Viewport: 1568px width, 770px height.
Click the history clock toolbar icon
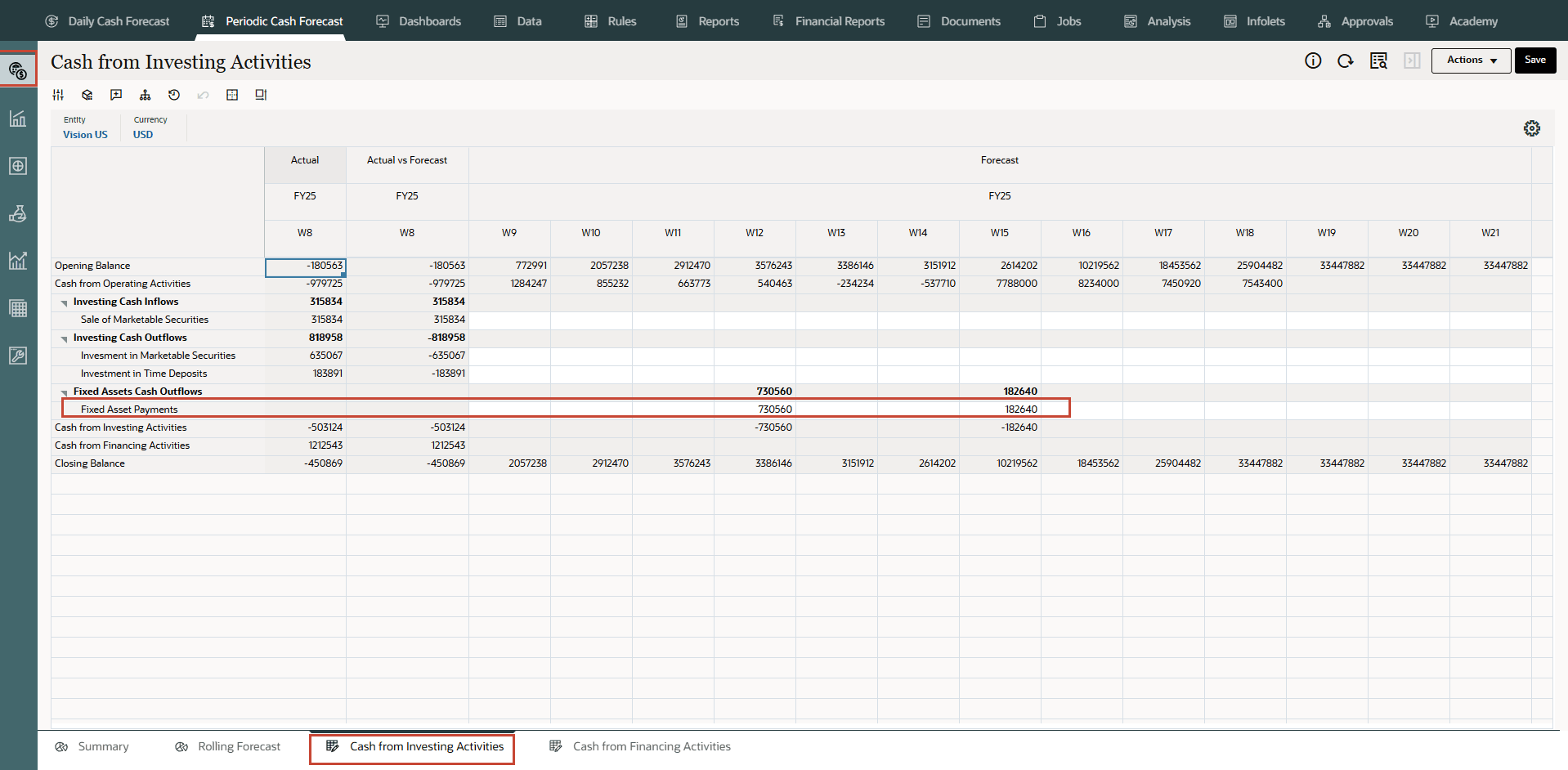coord(174,95)
